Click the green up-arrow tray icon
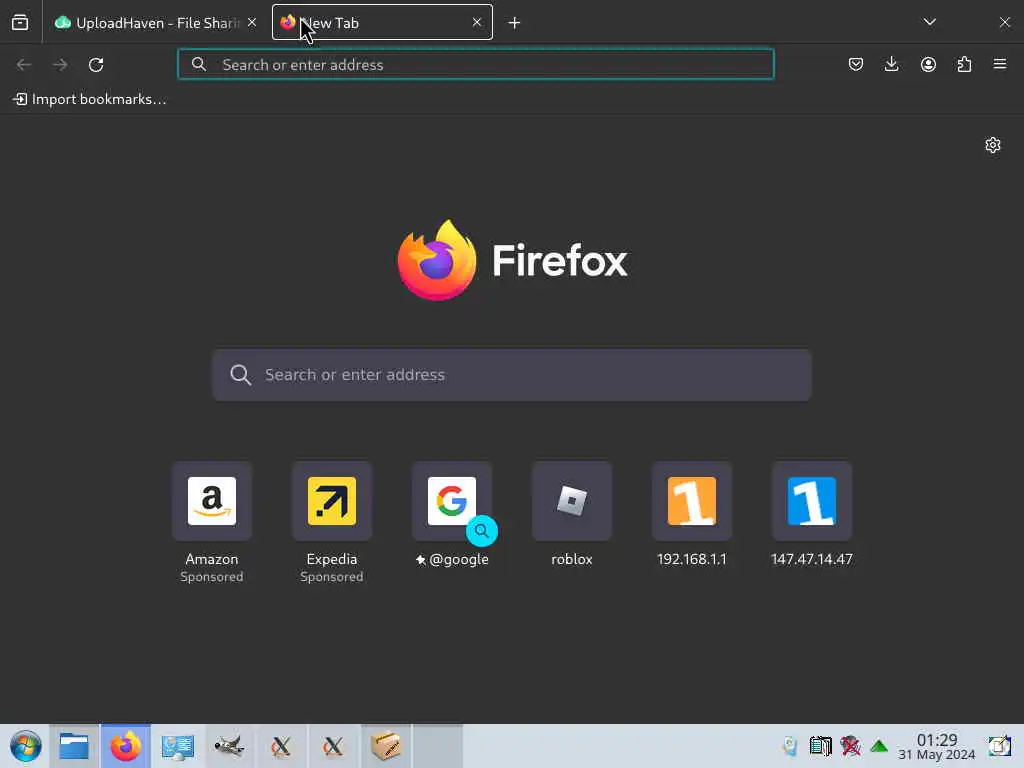The height and width of the screenshot is (768, 1024). [879, 746]
